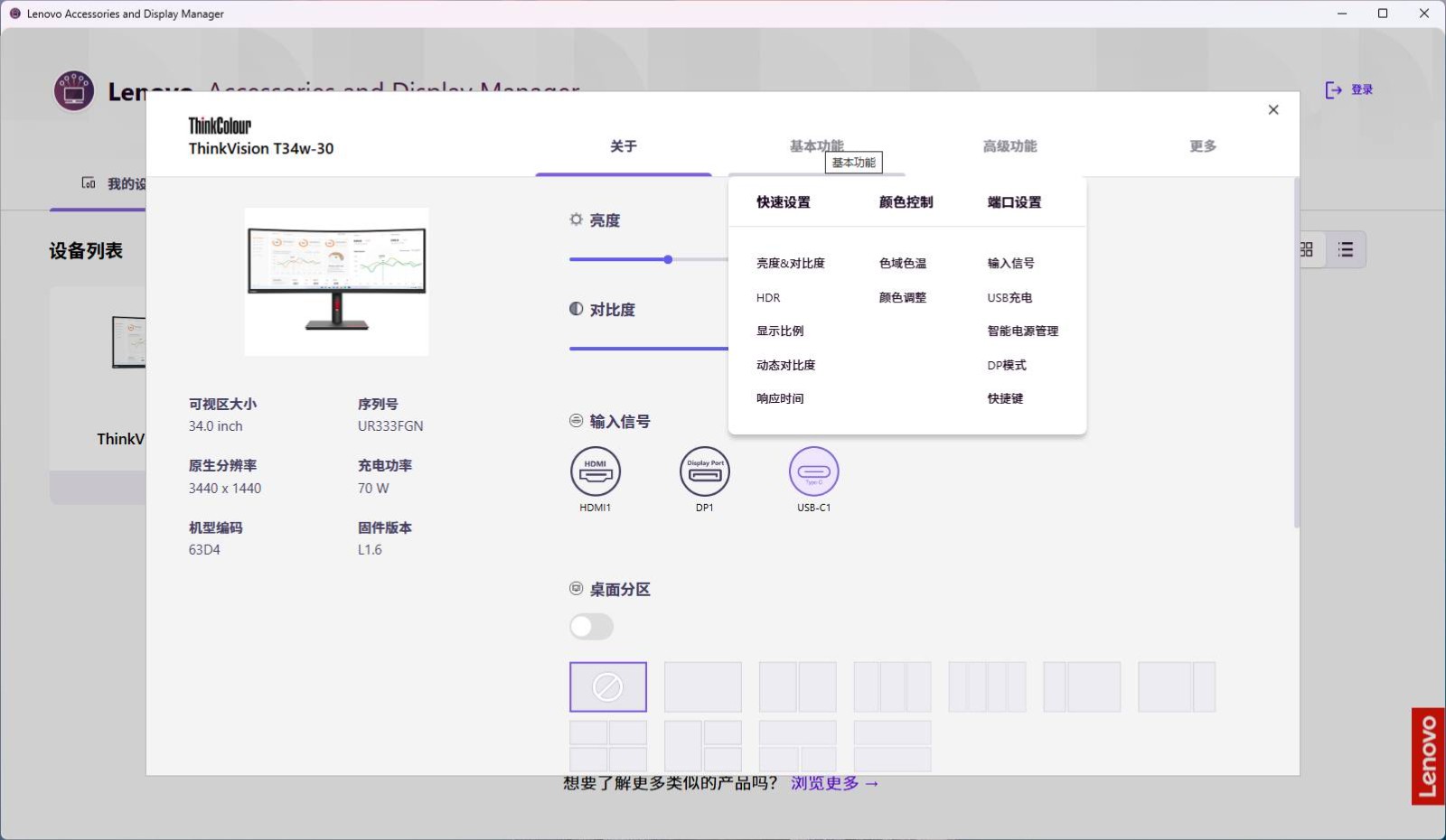The height and width of the screenshot is (840, 1446).
Task: Click the firmware version L1.6
Action: (x=370, y=550)
